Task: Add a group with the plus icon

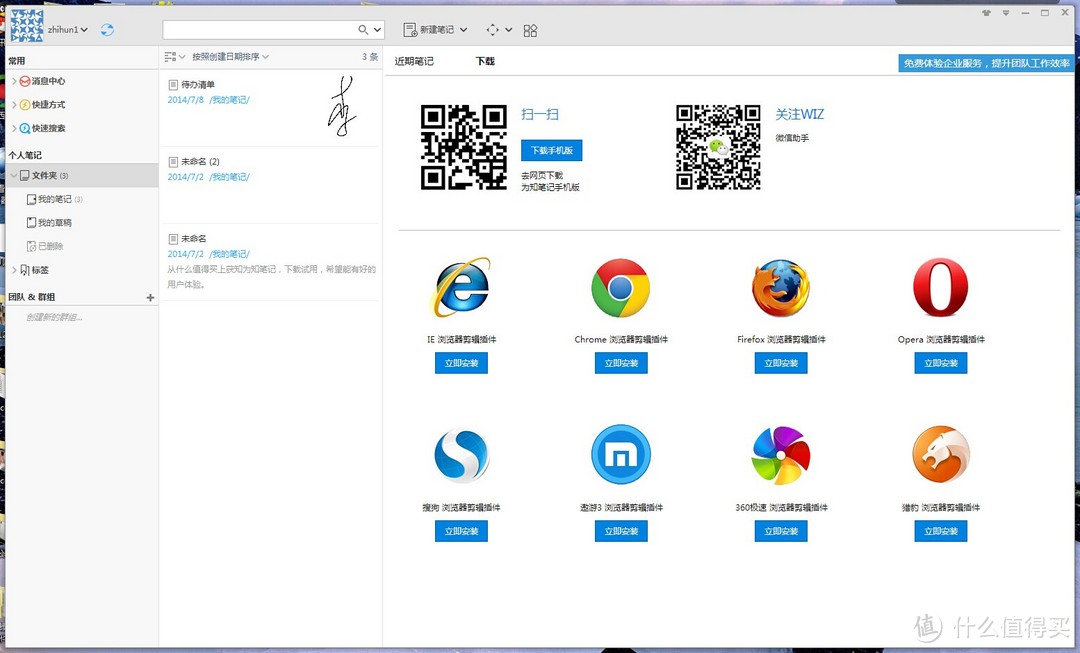Action: (x=150, y=298)
